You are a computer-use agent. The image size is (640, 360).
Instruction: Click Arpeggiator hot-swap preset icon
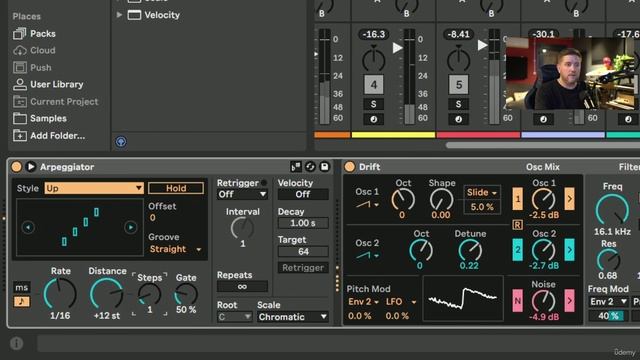tap(310, 167)
